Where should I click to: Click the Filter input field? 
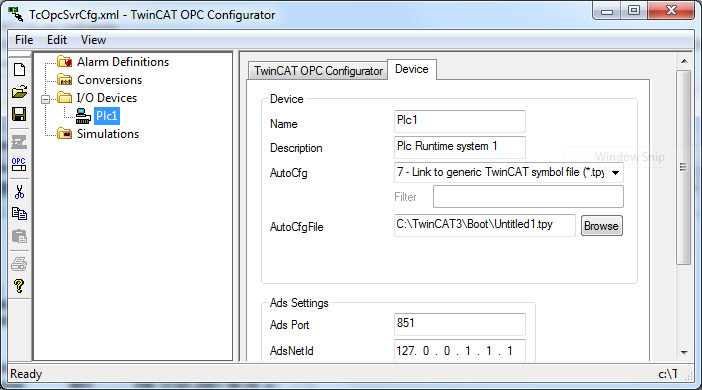(528, 197)
